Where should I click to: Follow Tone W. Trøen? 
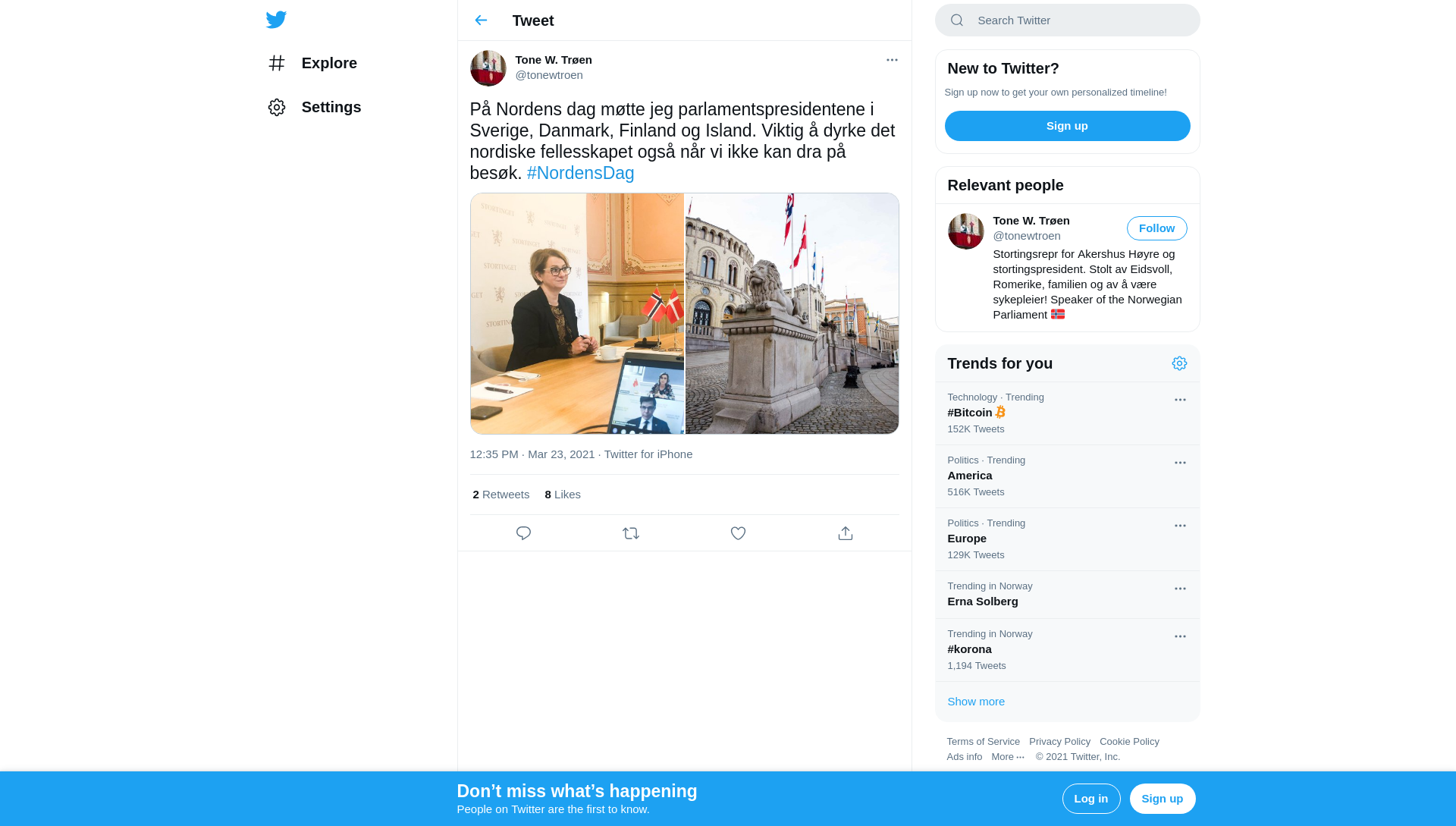coord(1156,228)
